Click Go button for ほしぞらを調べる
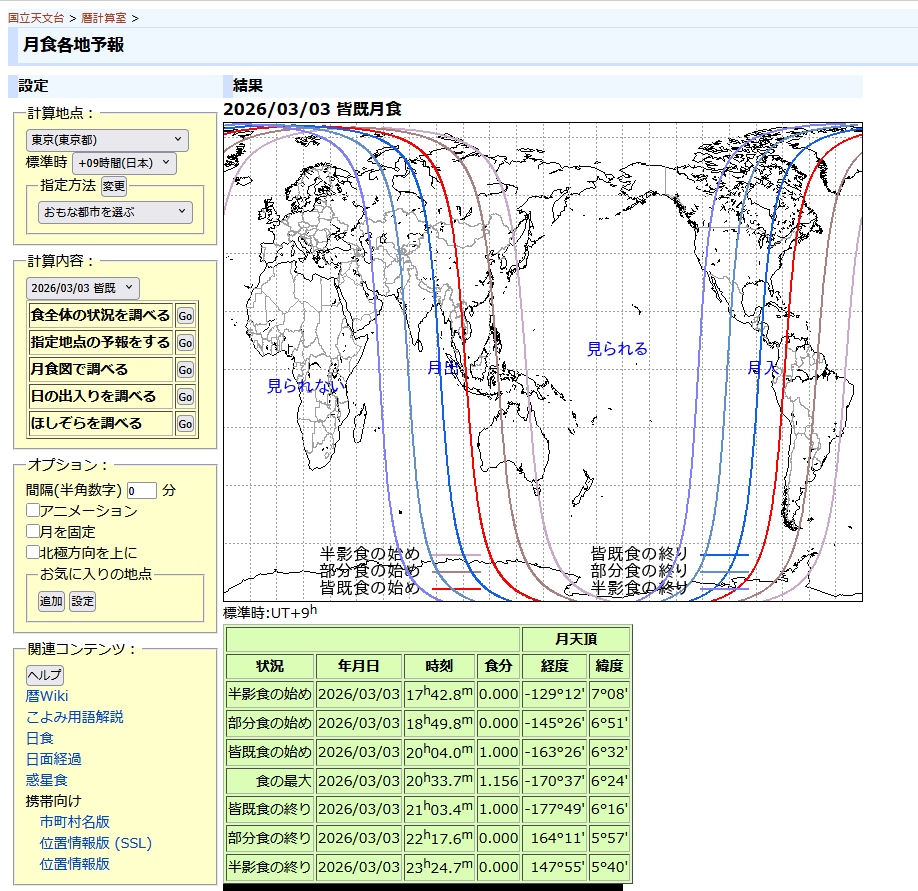 pyautogui.click(x=185, y=424)
